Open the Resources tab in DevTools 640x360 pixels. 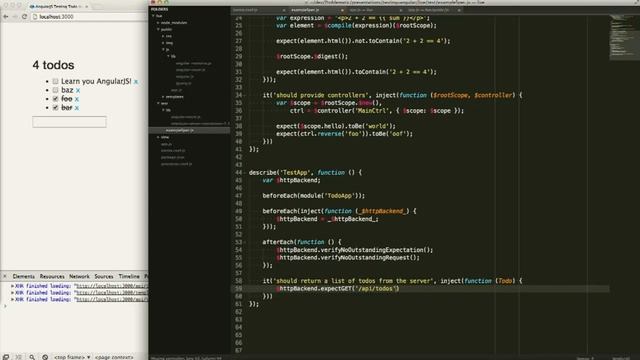click(x=52, y=276)
